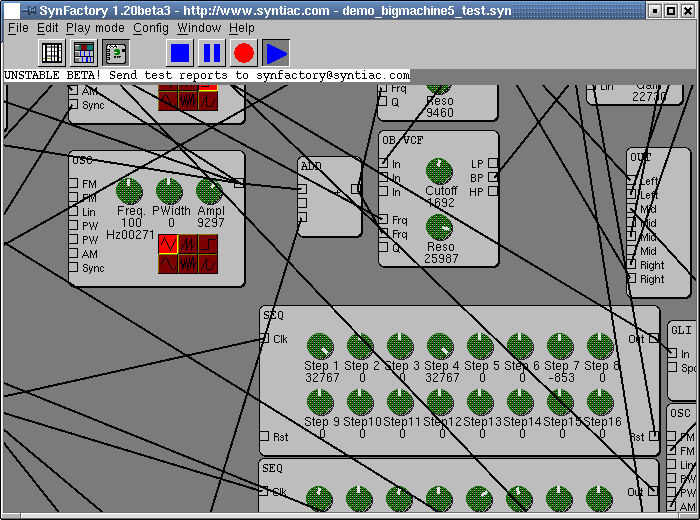The width and height of the screenshot is (700, 520).
Task: Click the Hz00271 readout in OSC
Action: tap(130, 235)
